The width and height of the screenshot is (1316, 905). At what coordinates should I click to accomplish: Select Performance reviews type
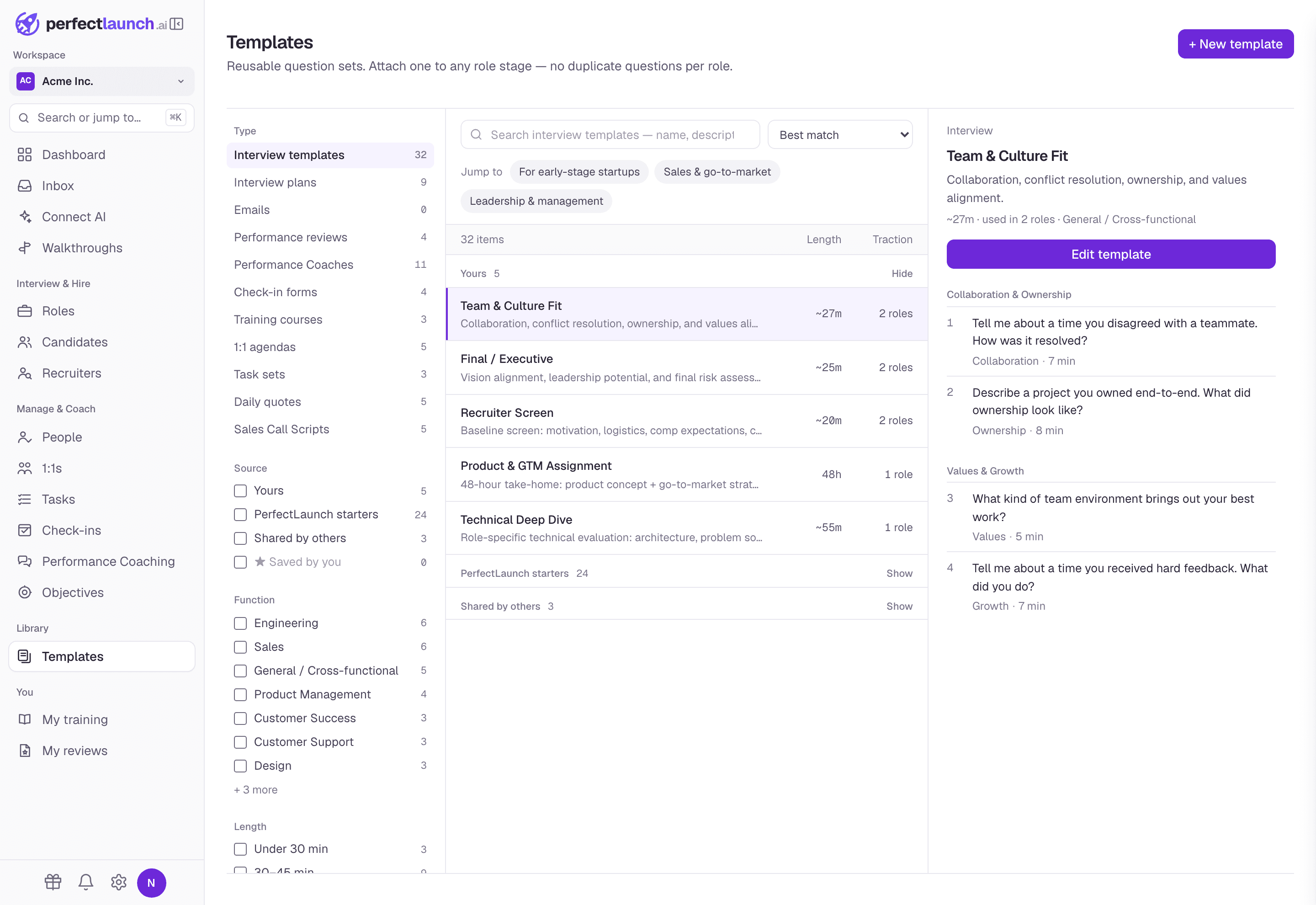330,237
